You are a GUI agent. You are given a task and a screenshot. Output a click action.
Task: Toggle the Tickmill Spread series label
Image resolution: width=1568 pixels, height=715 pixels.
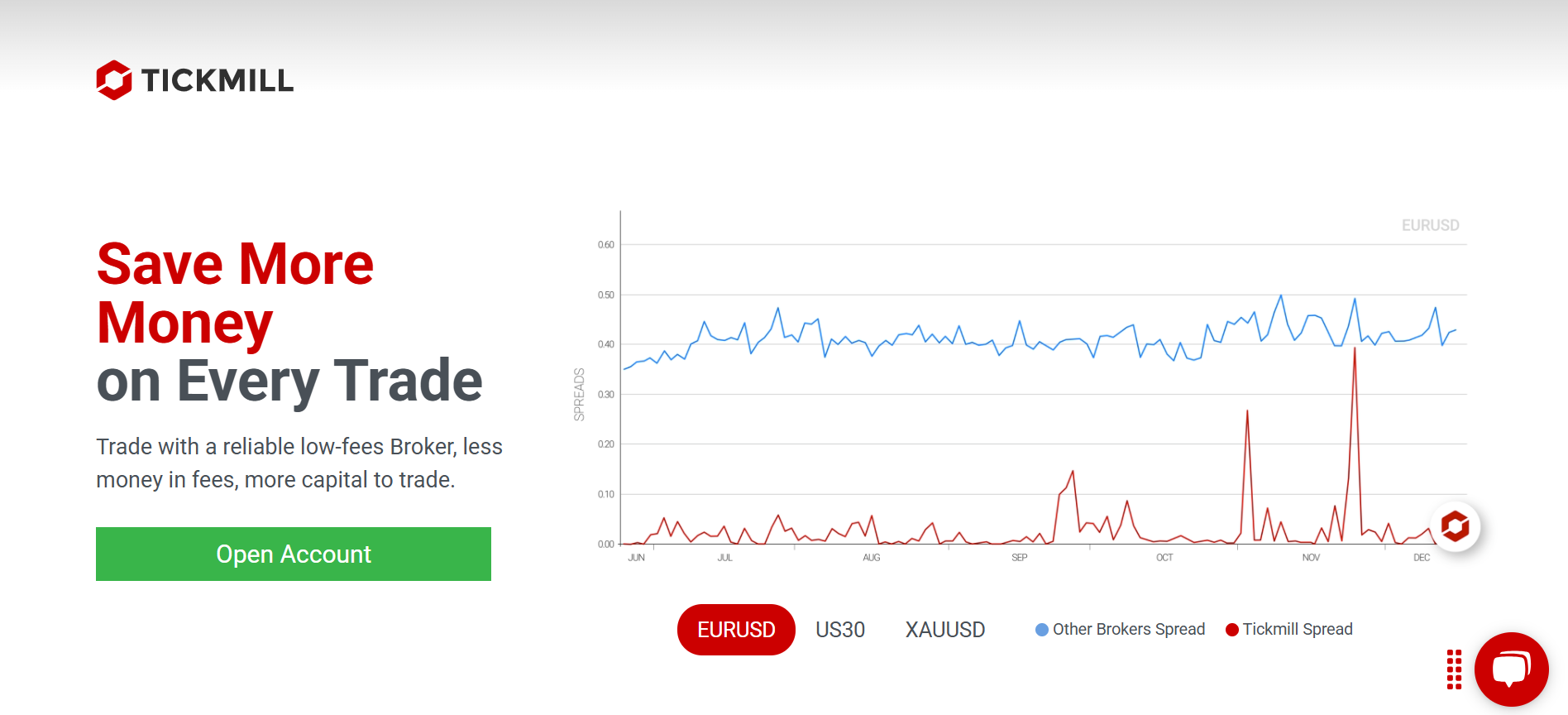point(1297,629)
